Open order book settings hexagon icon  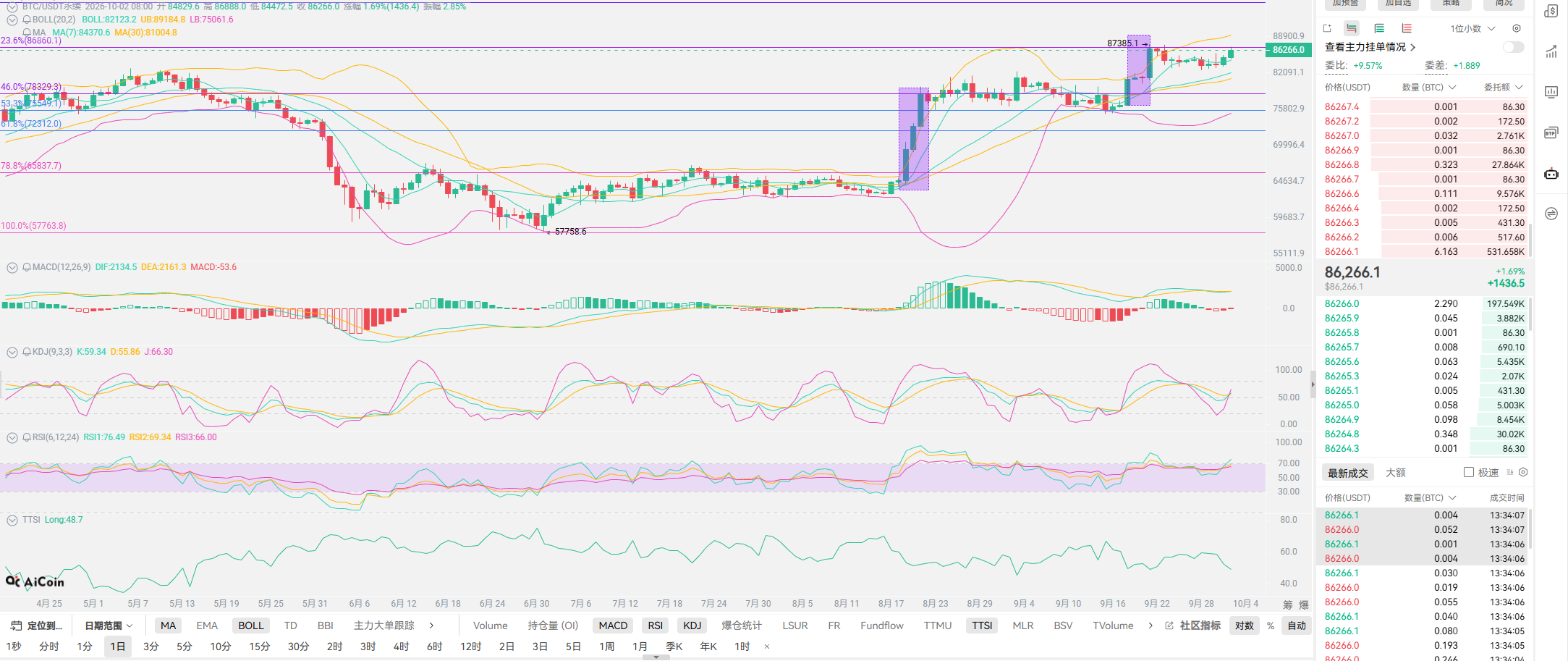[x=1517, y=28]
